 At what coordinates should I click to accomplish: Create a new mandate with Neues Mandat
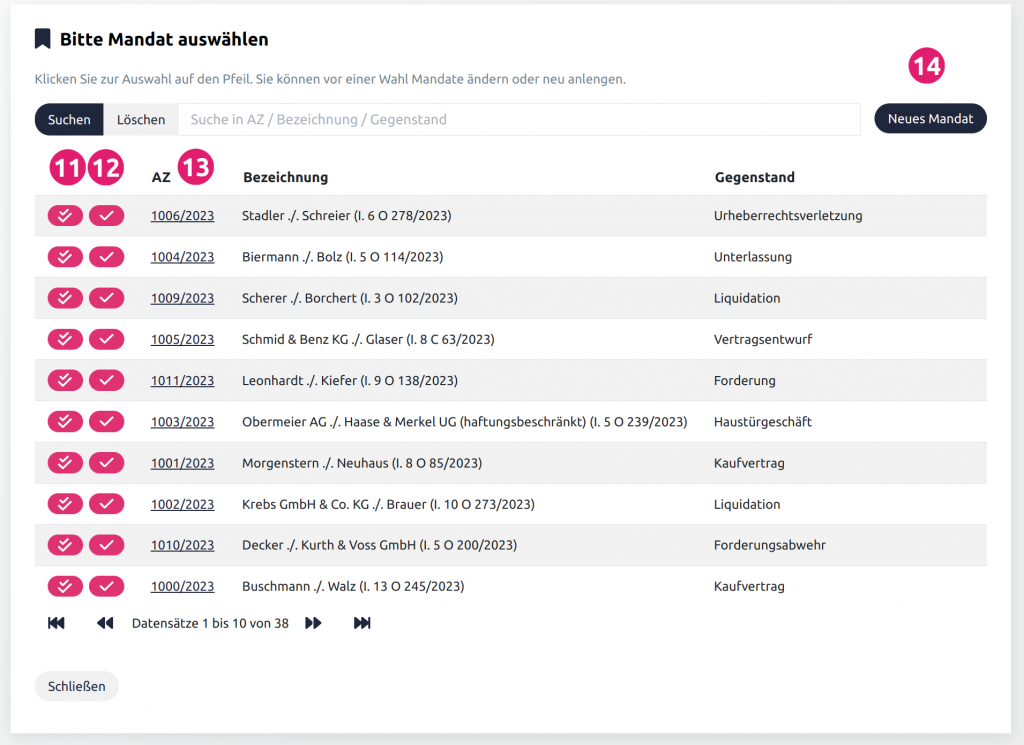coord(930,119)
